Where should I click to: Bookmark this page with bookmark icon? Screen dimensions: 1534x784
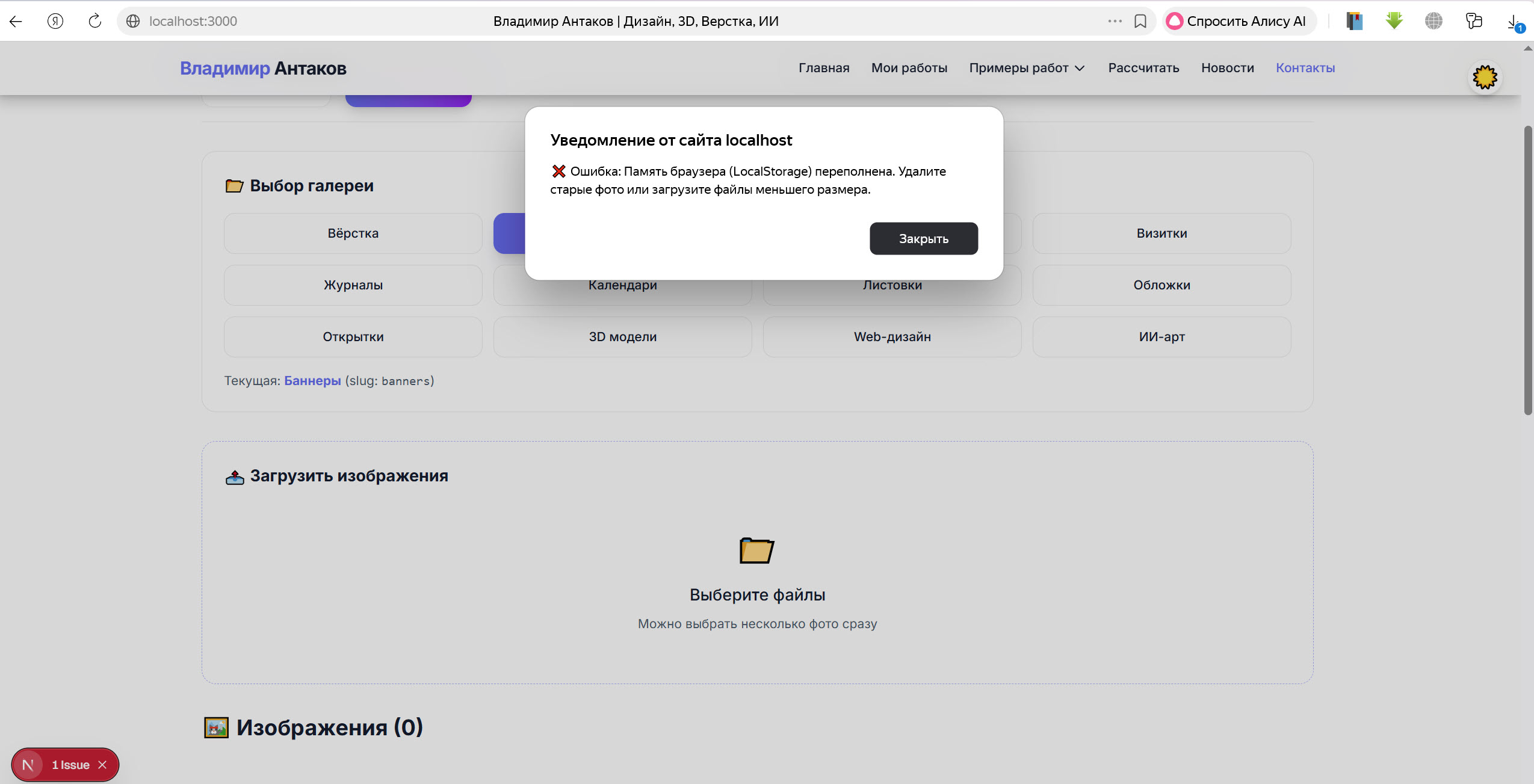[x=1140, y=21]
